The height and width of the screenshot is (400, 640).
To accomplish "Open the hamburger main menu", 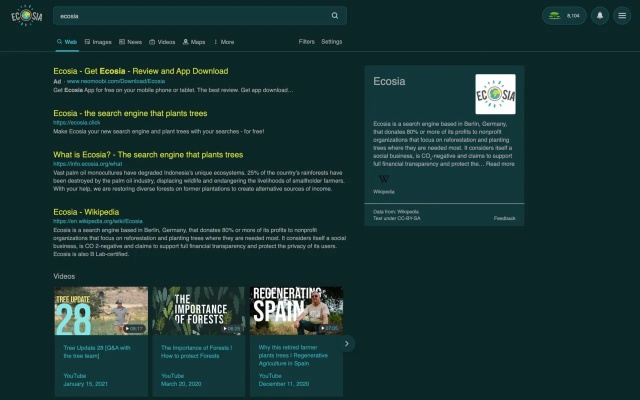I will pyautogui.click(x=622, y=16).
